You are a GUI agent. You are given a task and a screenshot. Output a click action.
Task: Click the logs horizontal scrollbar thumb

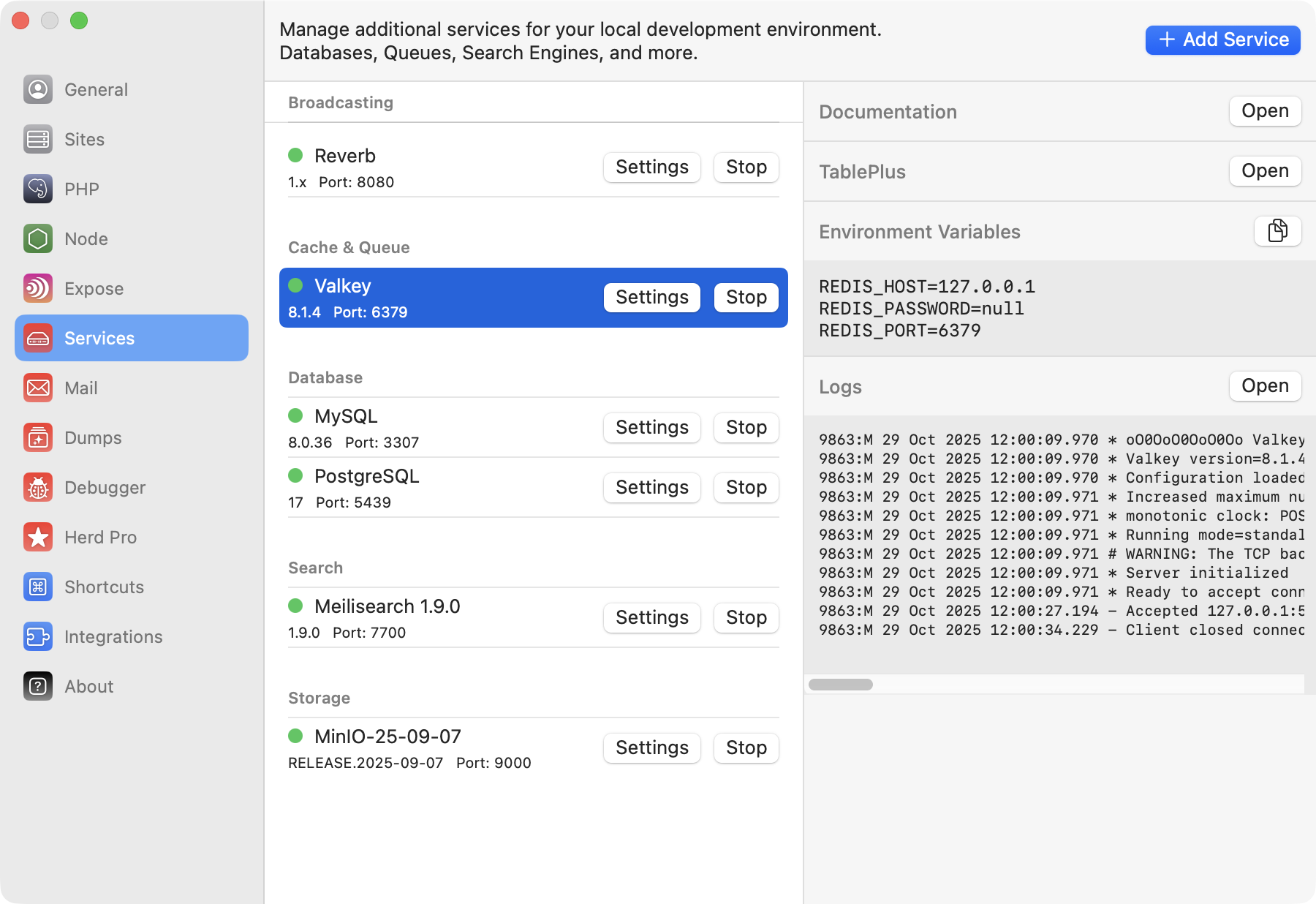coord(841,685)
